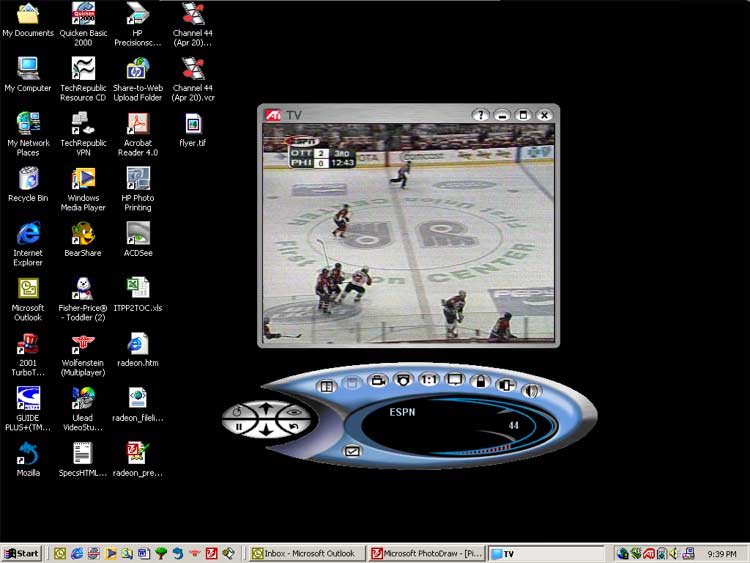Select Channel 44 (Apr 20).vcr file
The width and height of the screenshot is (750, 563).
pyautogui.click(x=193, y=79)
